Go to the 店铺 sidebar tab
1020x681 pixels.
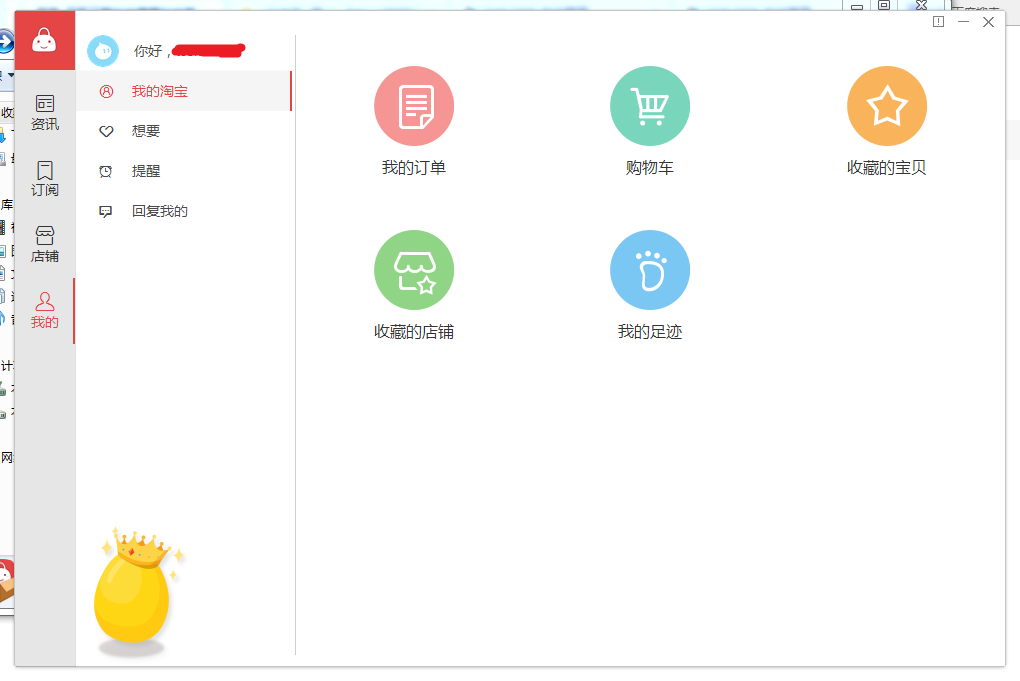(45, 245)
